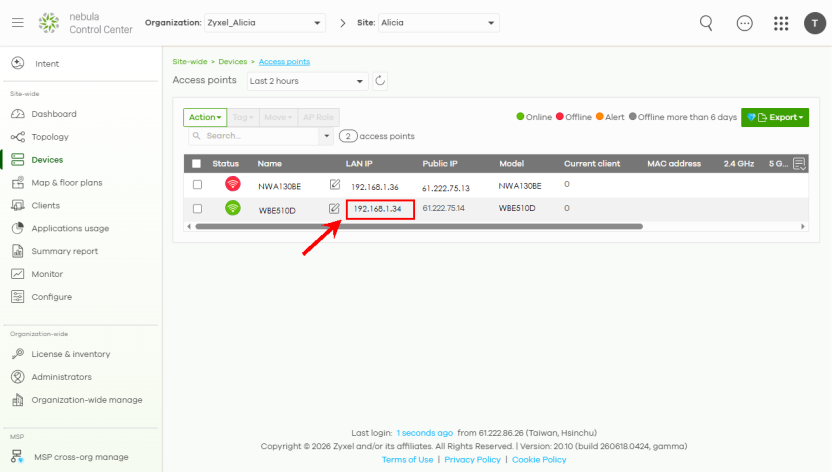This screenshot has height=472, width=832.
Task: Open Dashboard menu item
Action: [54, 114]
